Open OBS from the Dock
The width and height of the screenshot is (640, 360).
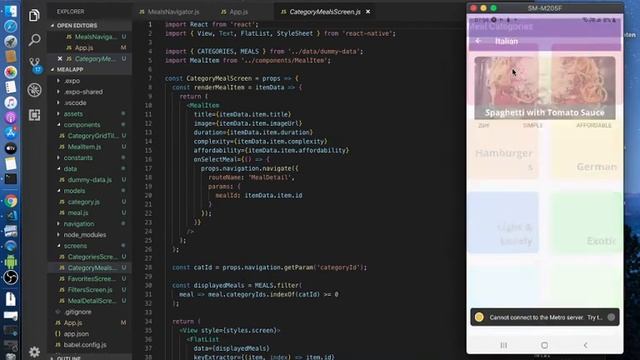pyautogui.click(x=11, y=278)
